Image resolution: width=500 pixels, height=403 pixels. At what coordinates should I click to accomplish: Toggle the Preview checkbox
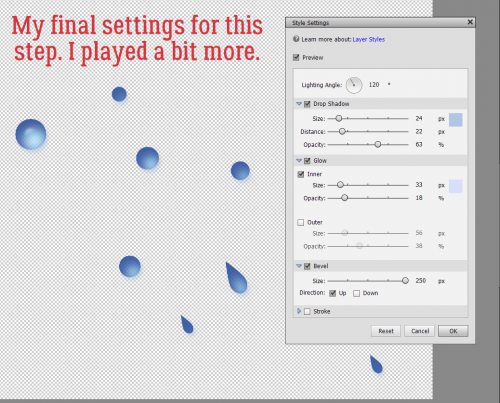pyautogui.click(x=296, y=57)
